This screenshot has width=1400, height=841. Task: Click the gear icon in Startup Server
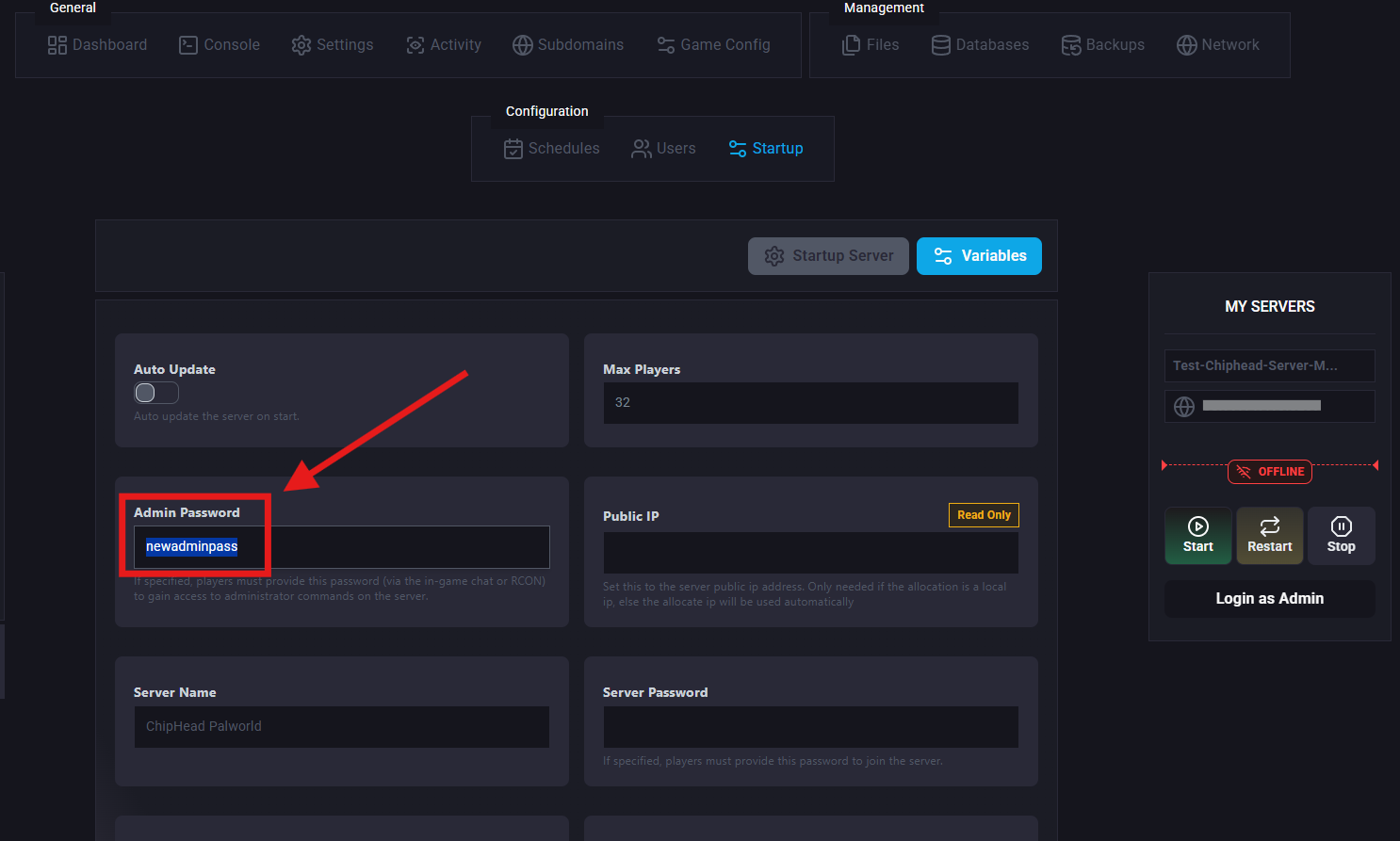pos(774,256)
